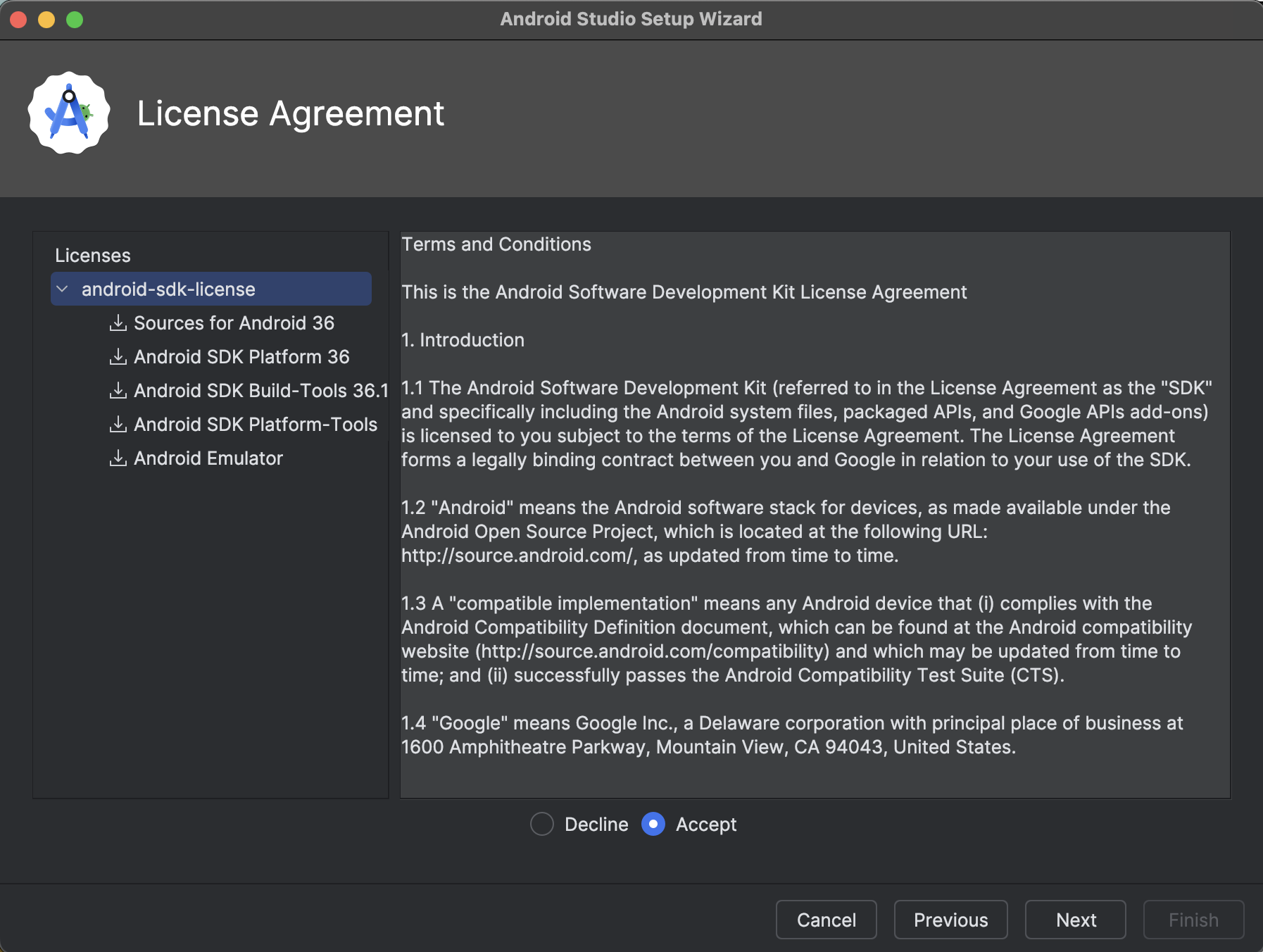This screenshot has width=1263, height=952.
Task: Click download icon beside Android Emulator
Action: tap(118, 458)
